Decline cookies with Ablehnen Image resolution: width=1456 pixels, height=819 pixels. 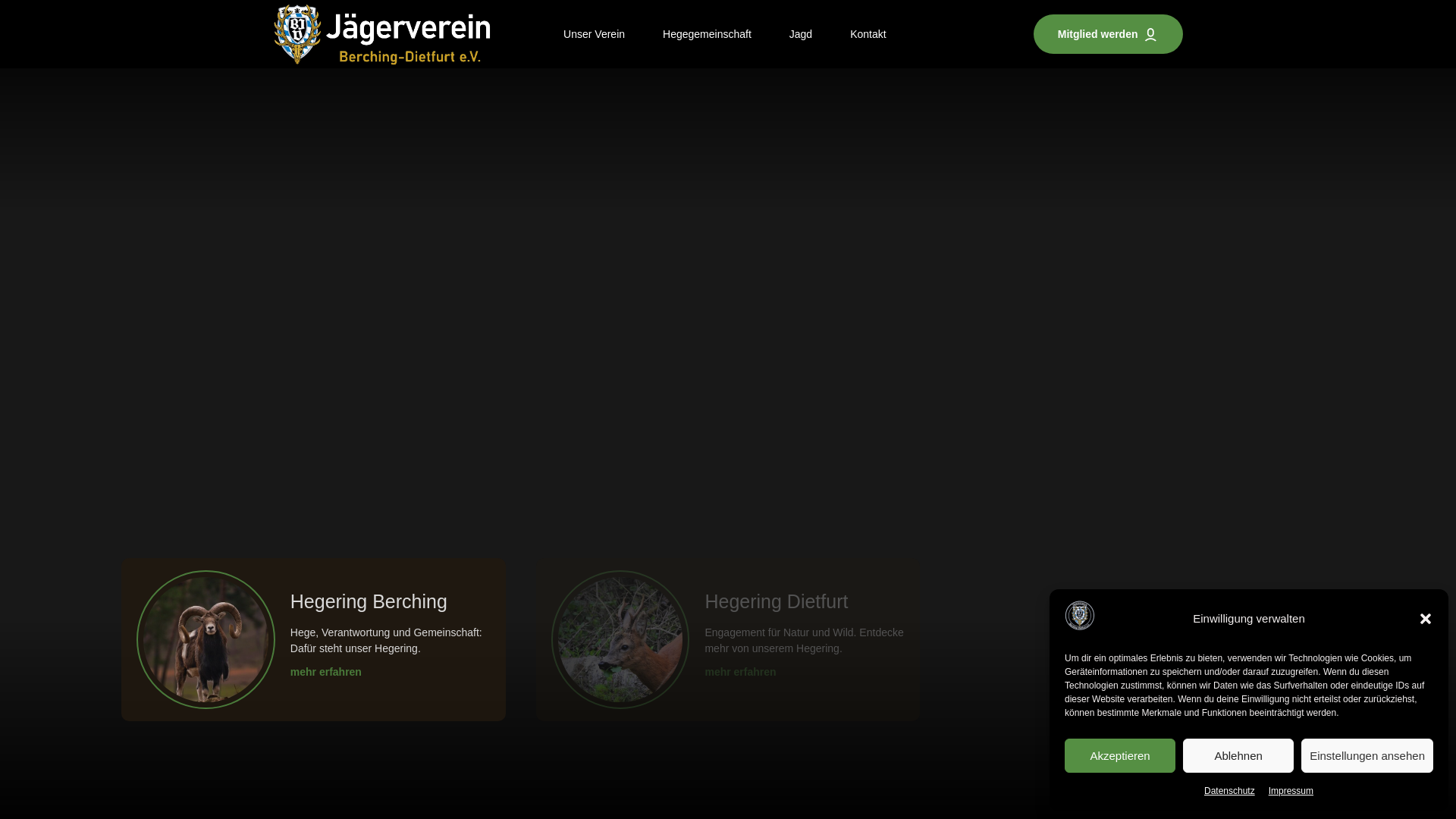click(1238, 755)
